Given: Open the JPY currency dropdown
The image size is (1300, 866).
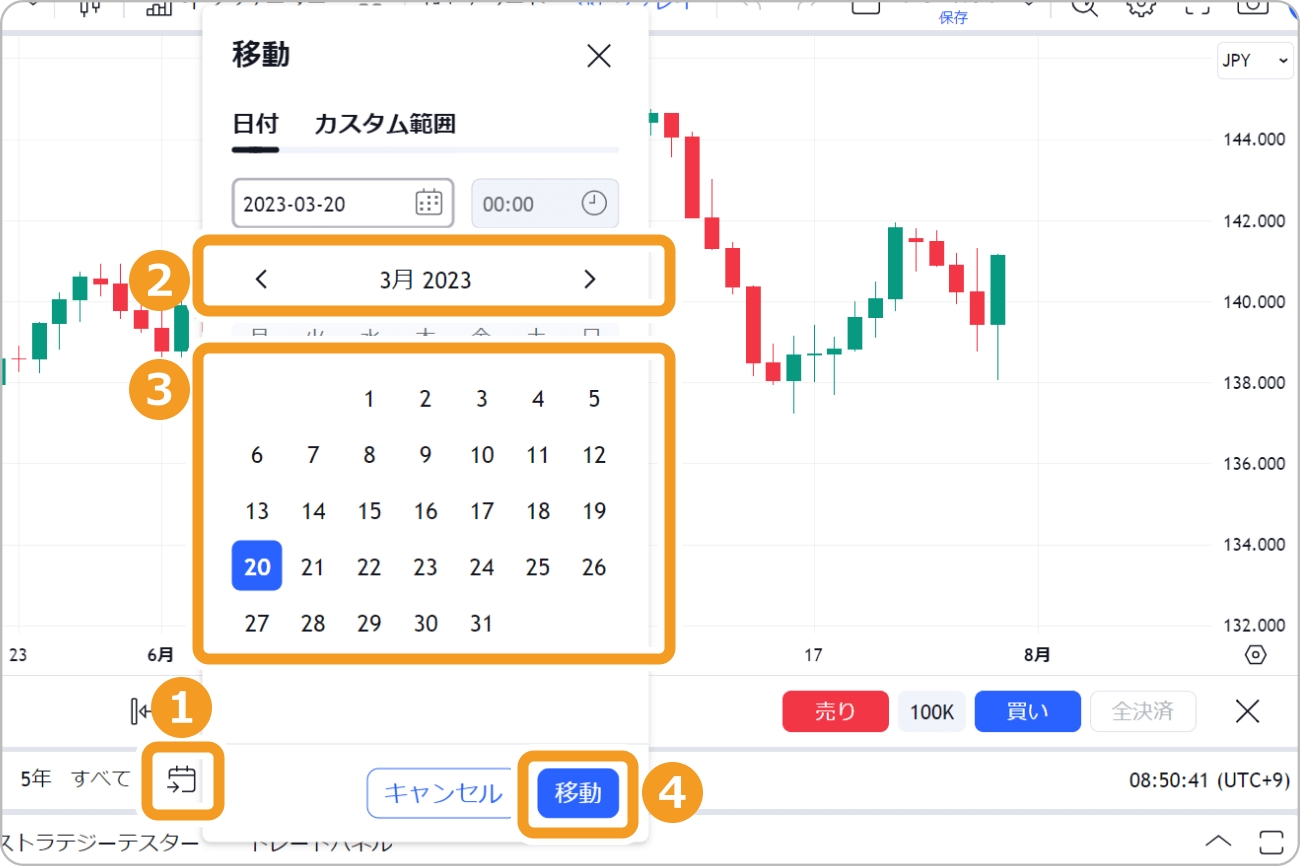Looking at the screenshot, I should (1255, 61).
